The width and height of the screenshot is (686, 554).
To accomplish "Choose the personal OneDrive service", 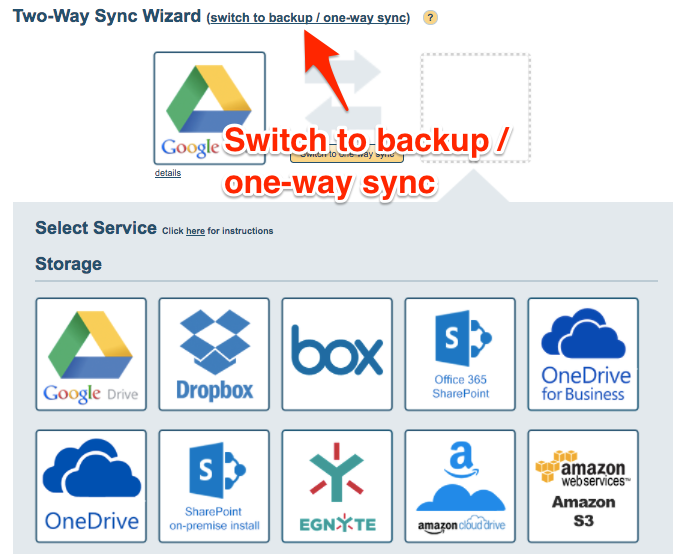I will coord(91,486).
